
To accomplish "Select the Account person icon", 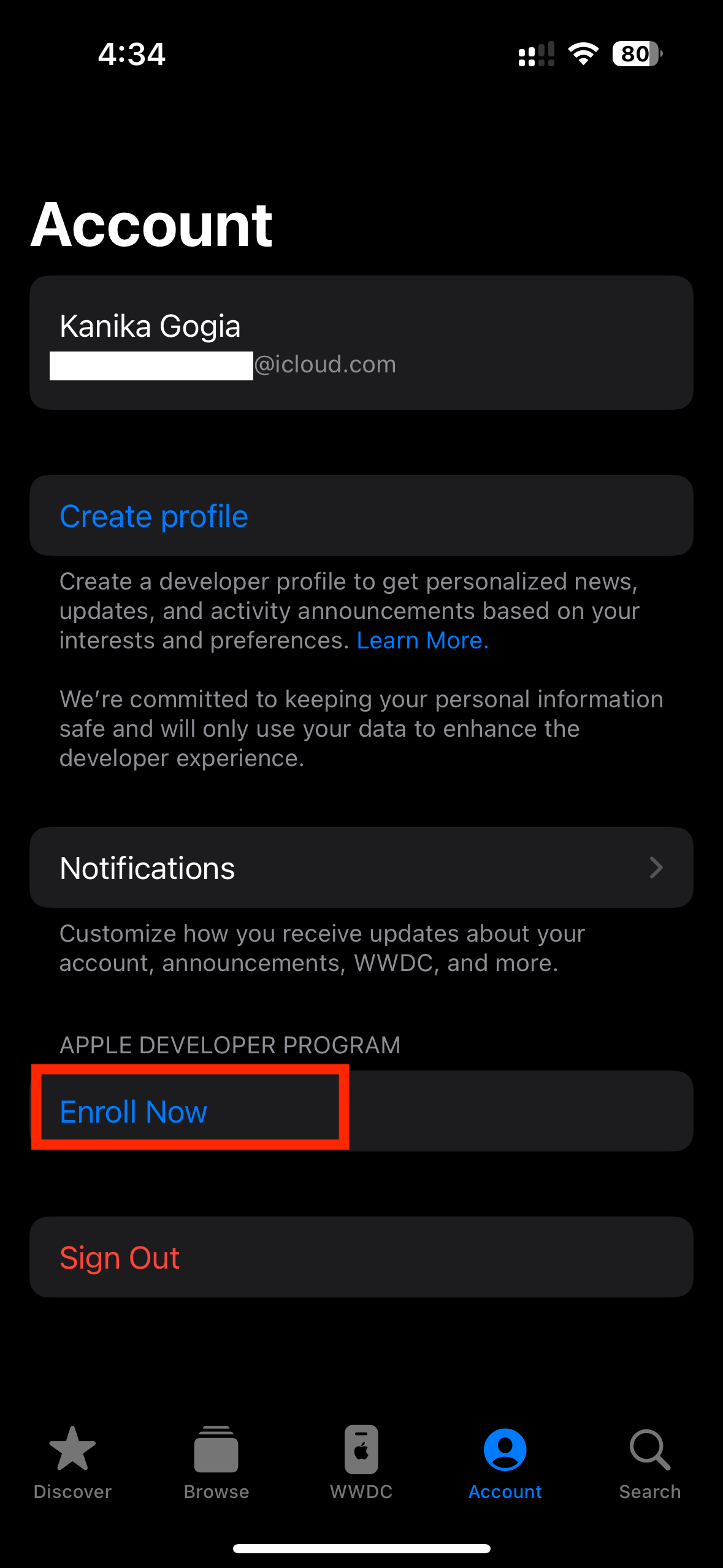I will 505,1450.
